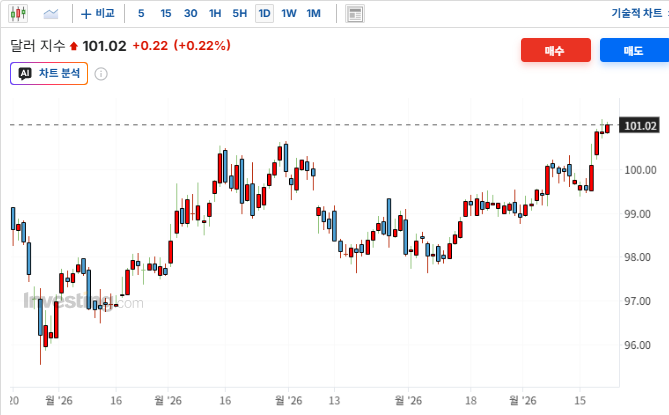Choose the 5H interval
Viewport: 669px width, 415px height.
pyautogui.click(x=240, y=14)
